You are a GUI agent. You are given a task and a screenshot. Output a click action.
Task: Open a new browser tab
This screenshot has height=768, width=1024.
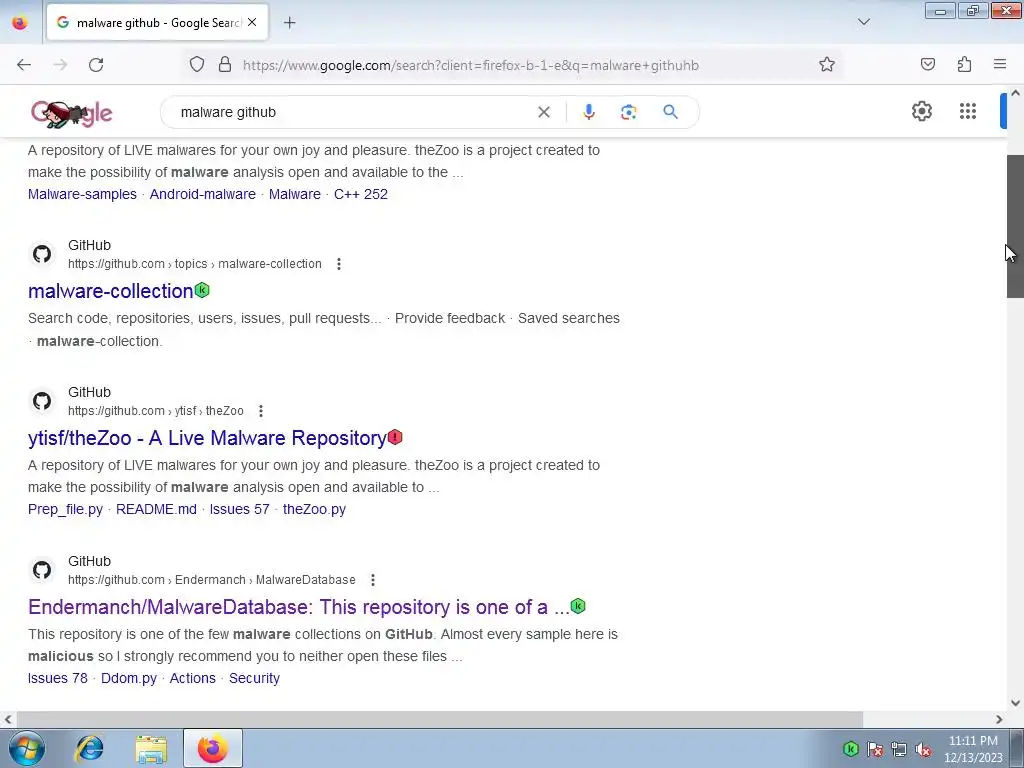290,23
